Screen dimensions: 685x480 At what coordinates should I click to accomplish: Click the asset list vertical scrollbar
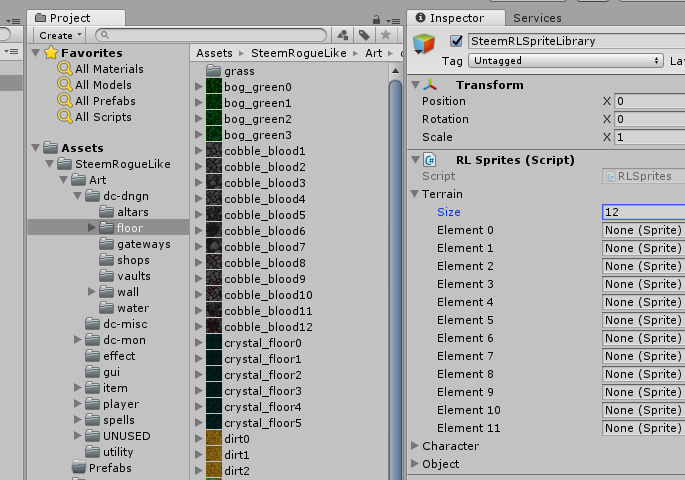click(395, 280)
